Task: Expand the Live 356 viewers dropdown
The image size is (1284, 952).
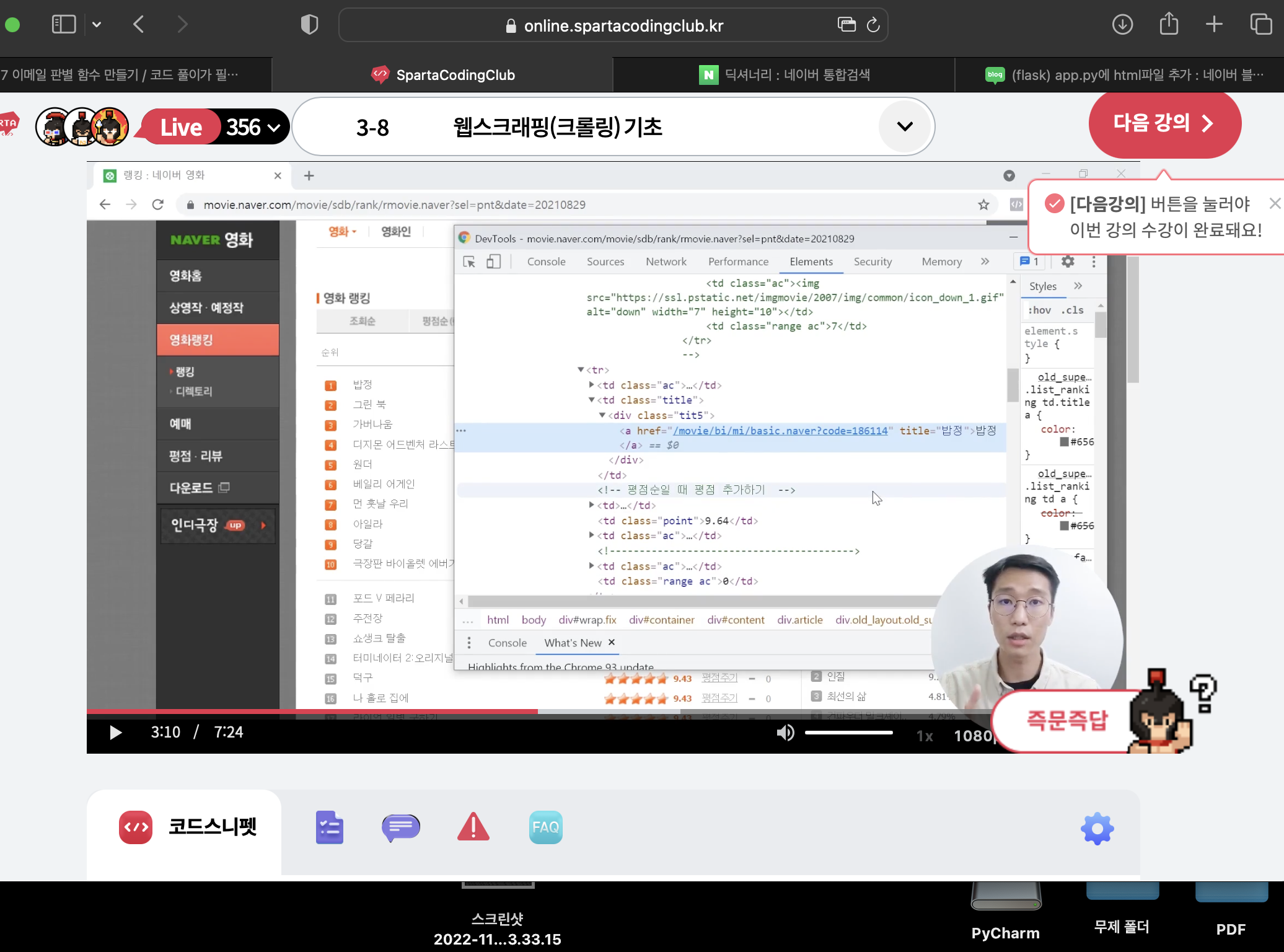Action: pos(274,127)
